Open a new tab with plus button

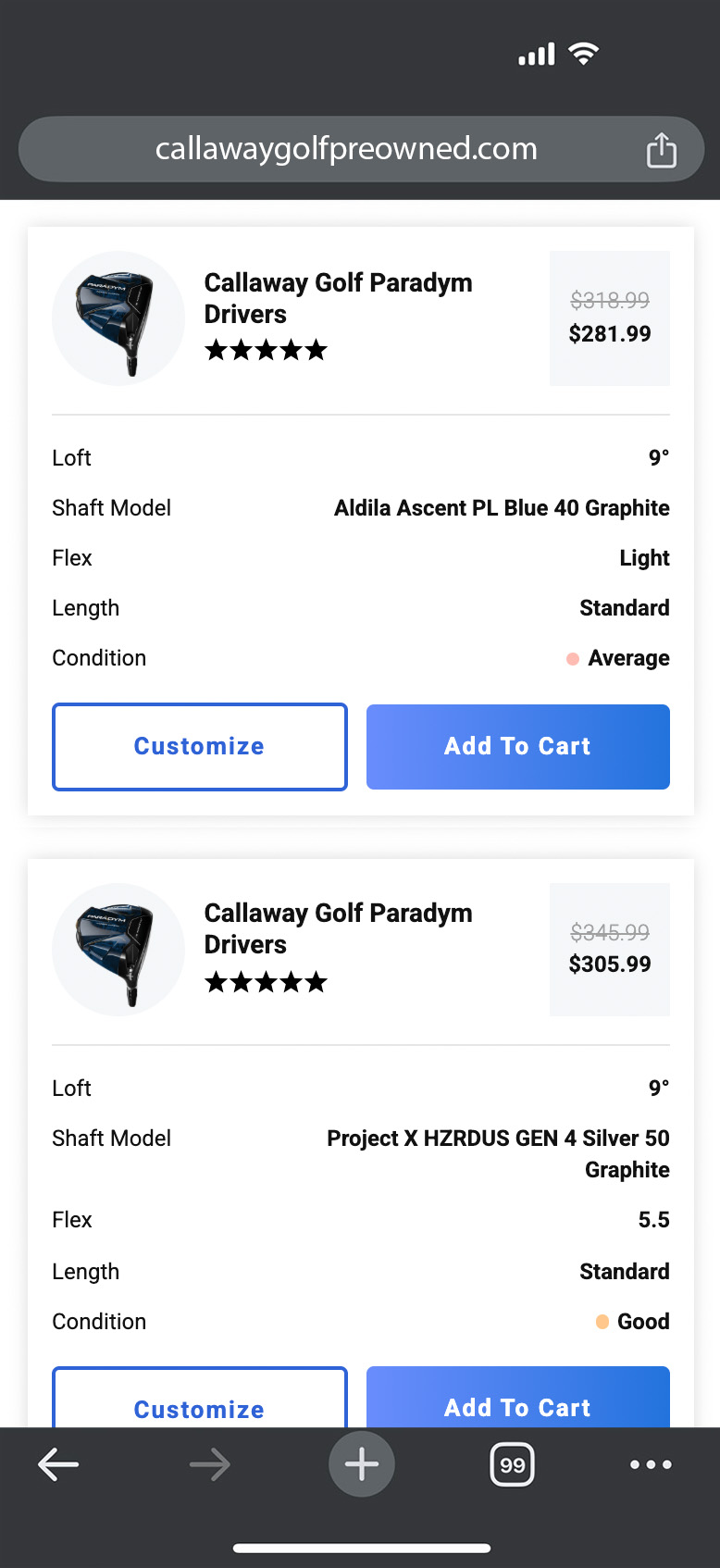pos(361,1464)
